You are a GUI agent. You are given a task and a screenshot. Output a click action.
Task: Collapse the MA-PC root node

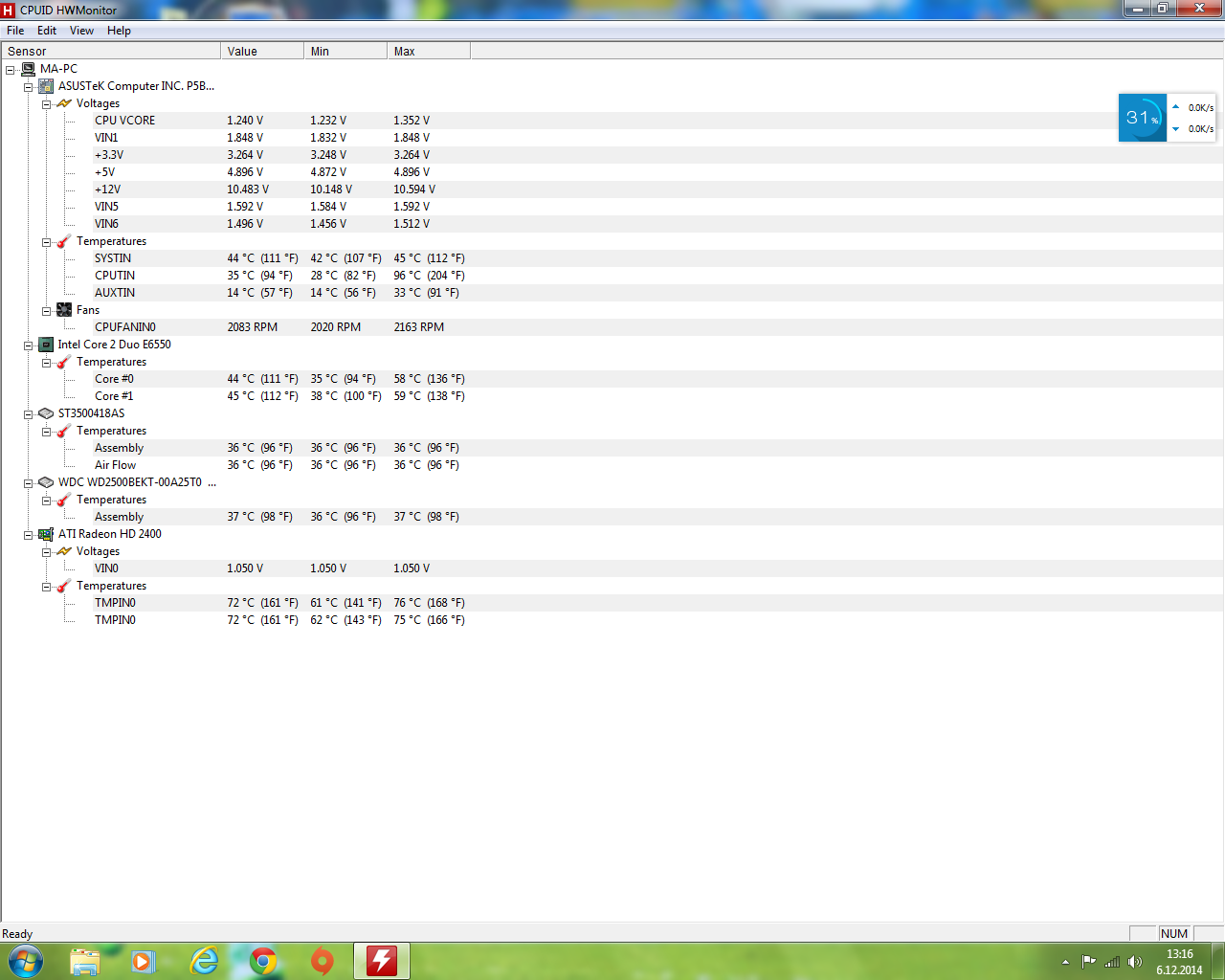(11, 70)
